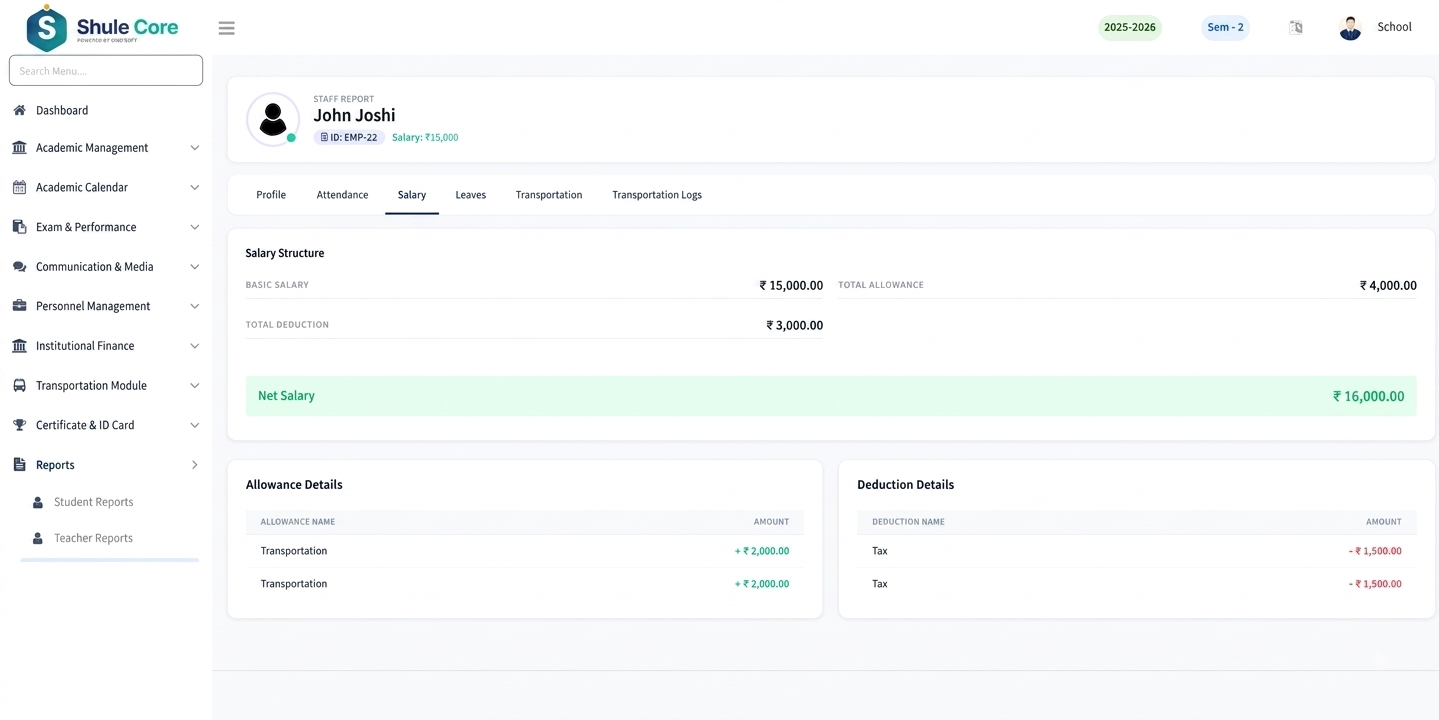Toggle the hamburger sidebar menu
The width and height of the screenshot is (1439, 720).
[227, 28]
